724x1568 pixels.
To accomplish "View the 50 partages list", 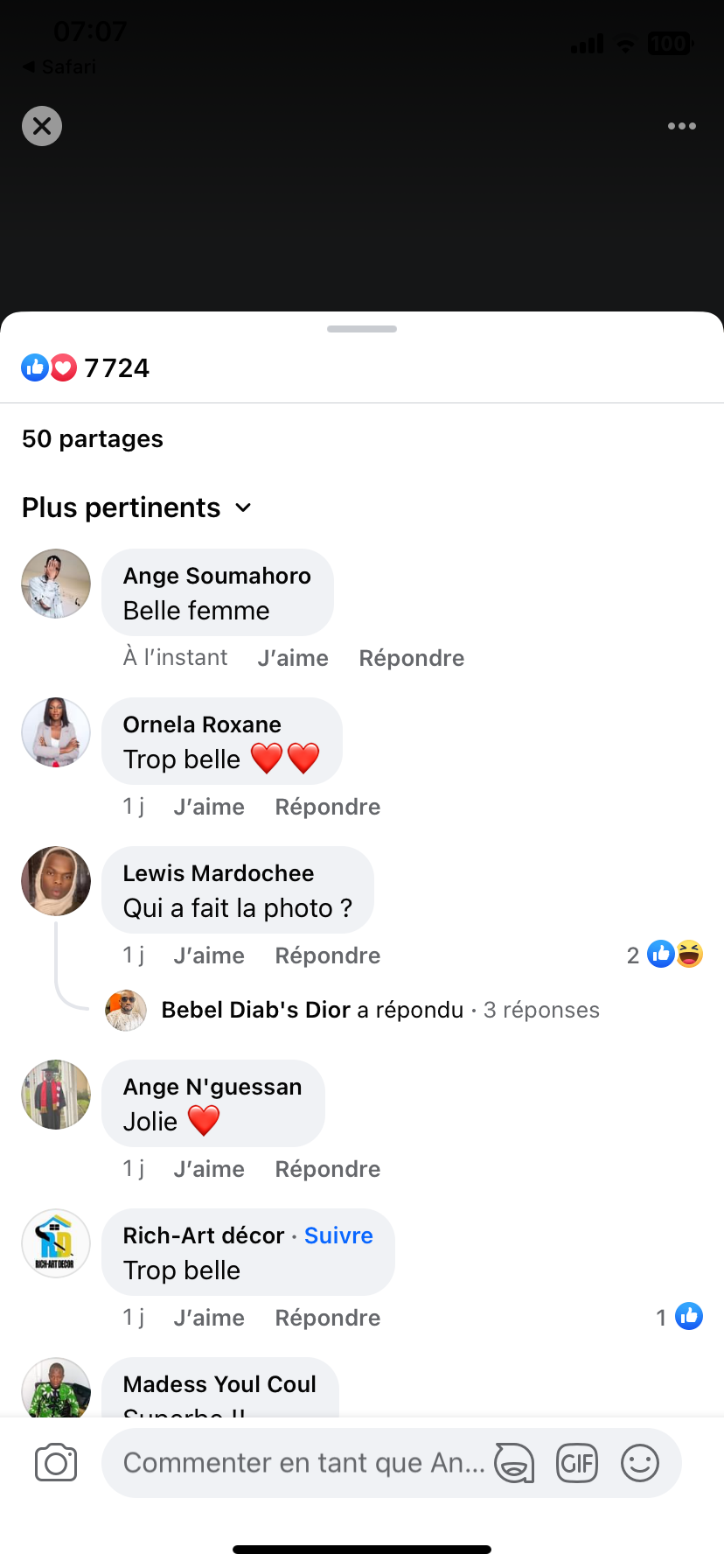I will tap(93, 438).
